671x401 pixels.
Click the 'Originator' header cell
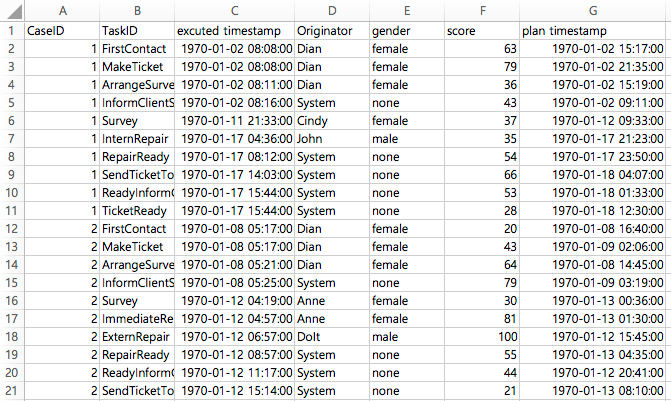point(331,30)
